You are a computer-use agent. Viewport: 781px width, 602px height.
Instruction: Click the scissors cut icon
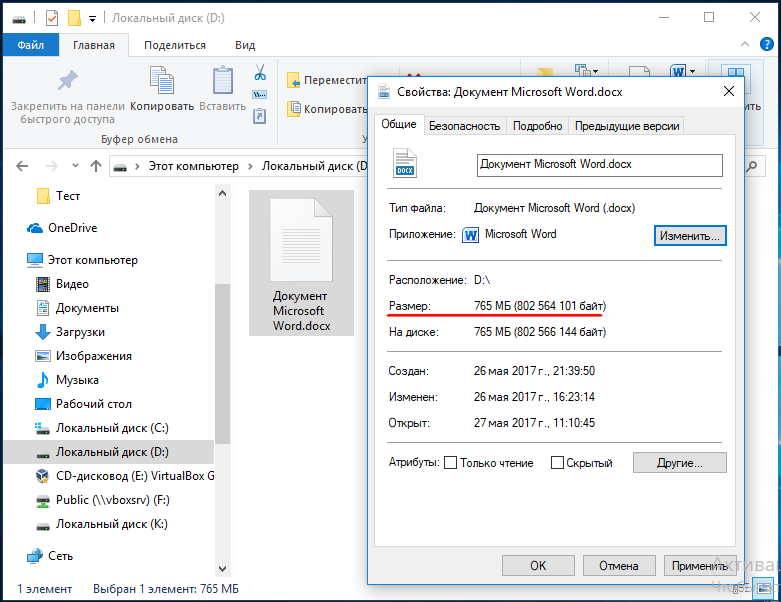coord(260,72)
